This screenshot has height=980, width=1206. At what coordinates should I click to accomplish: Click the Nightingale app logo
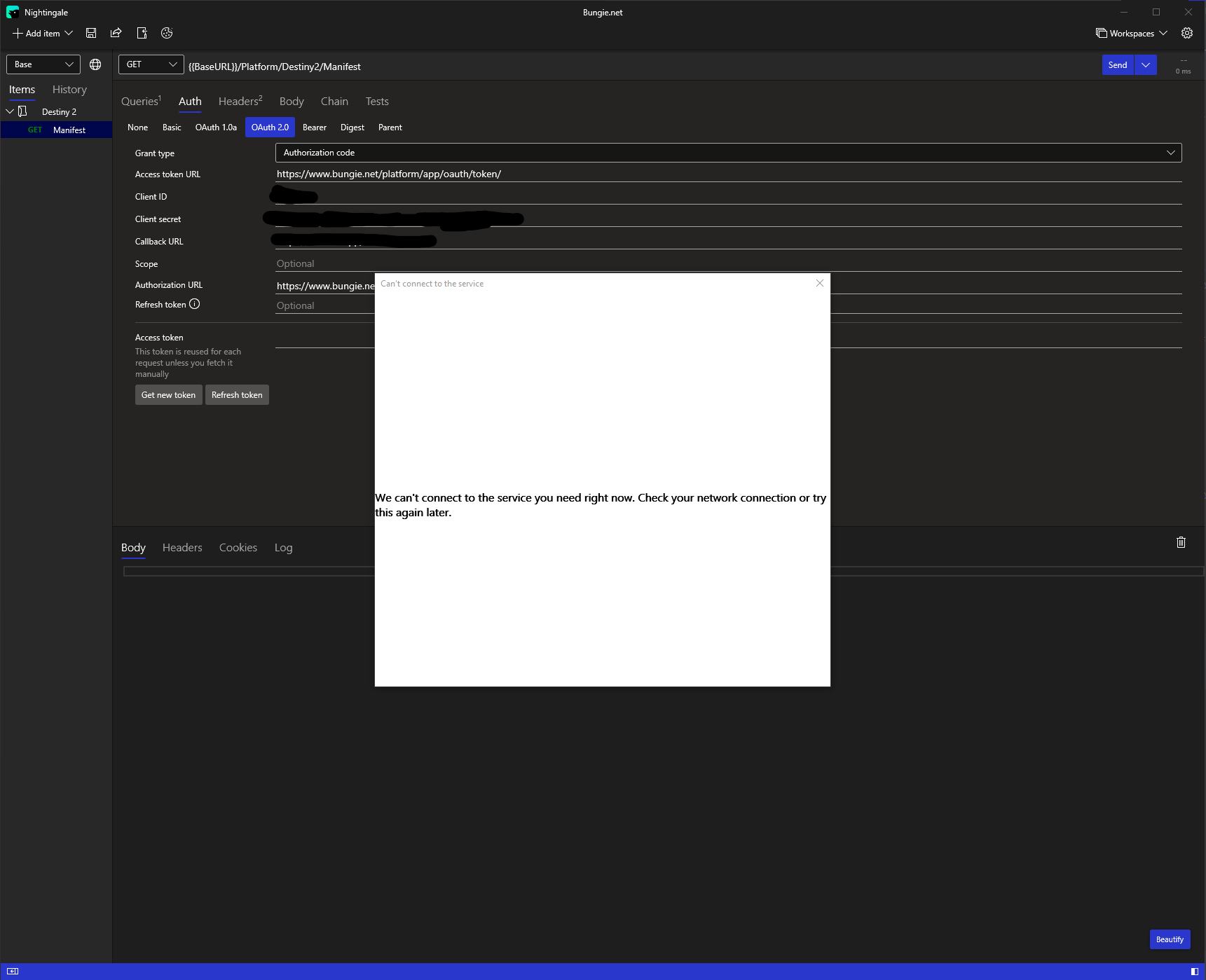pyautogui.click(x=13, y=12)
